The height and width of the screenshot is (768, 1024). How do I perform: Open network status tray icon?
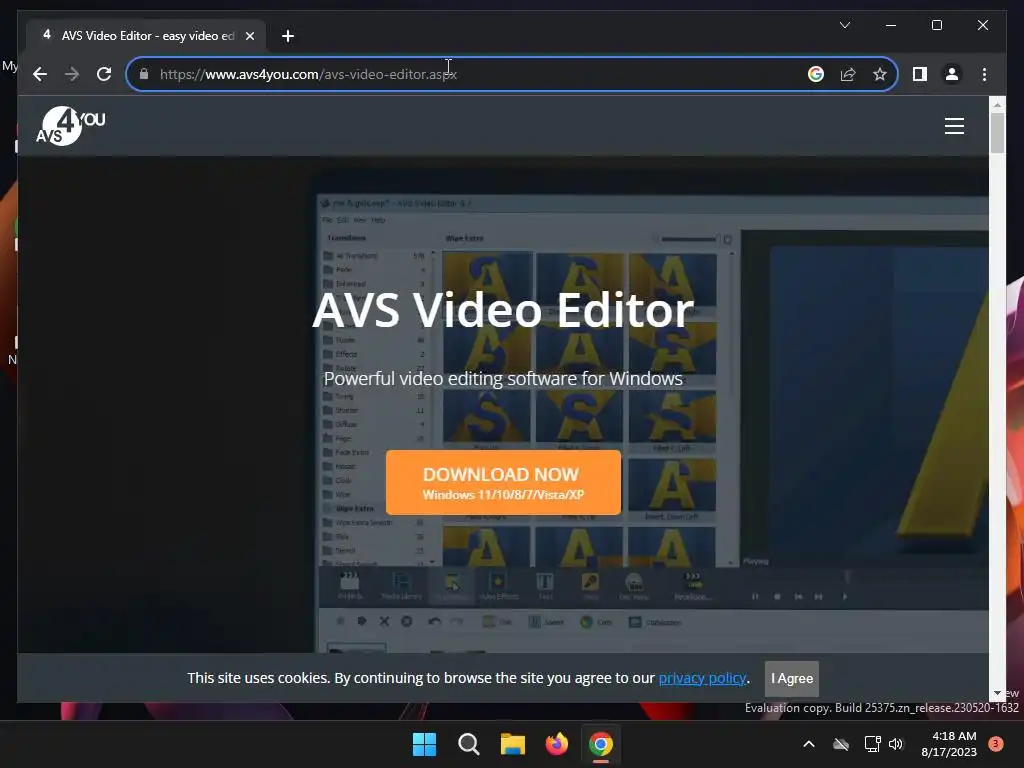tap(872, 744)
